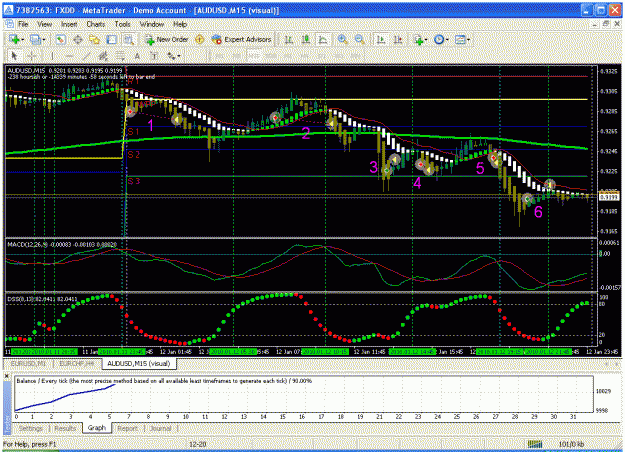The height and width of the screenshot is (452, 625).
Task: Switch to the EURUSD,M1 chart tab
Action: point(27,364)
